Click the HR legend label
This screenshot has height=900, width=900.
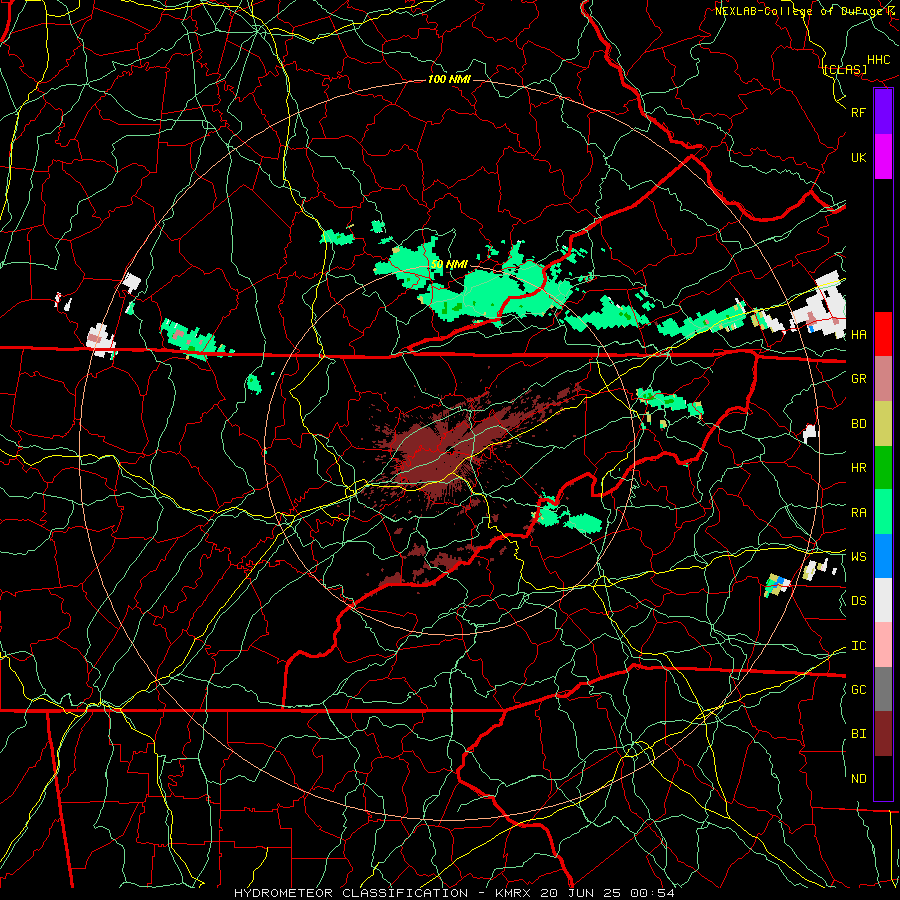pos(859,468)
